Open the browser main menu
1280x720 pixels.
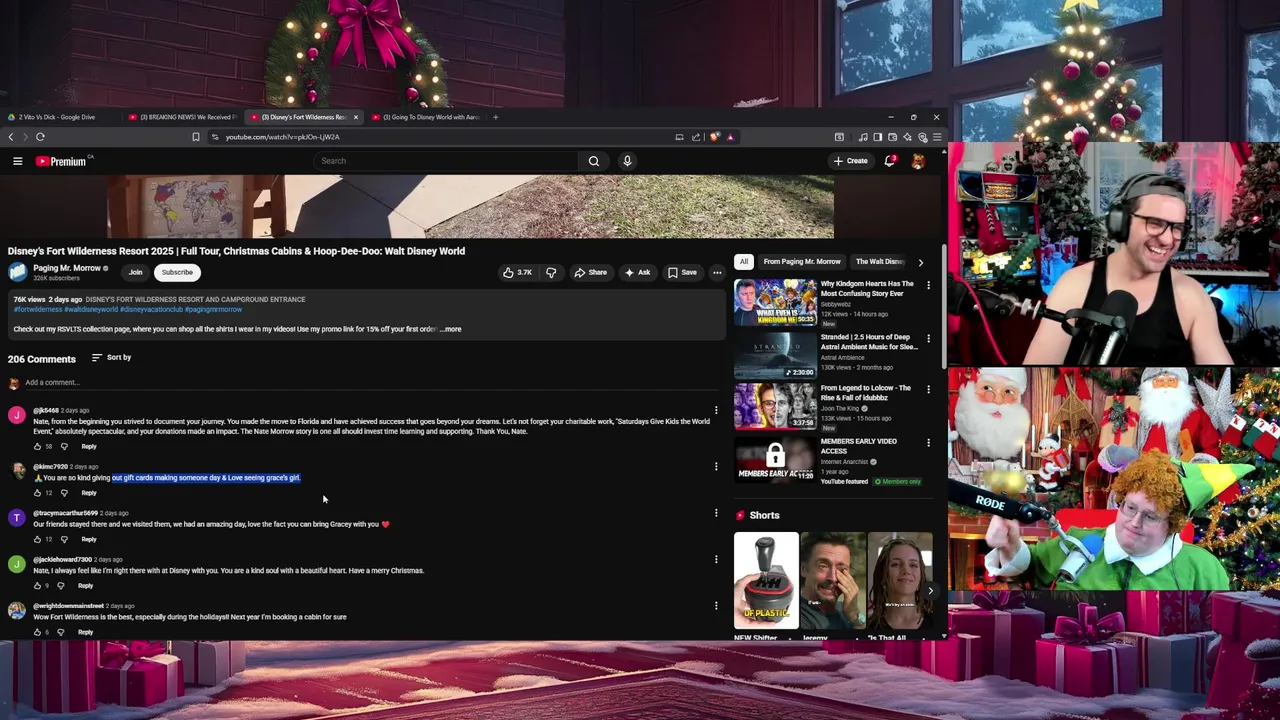pos(937,137)
